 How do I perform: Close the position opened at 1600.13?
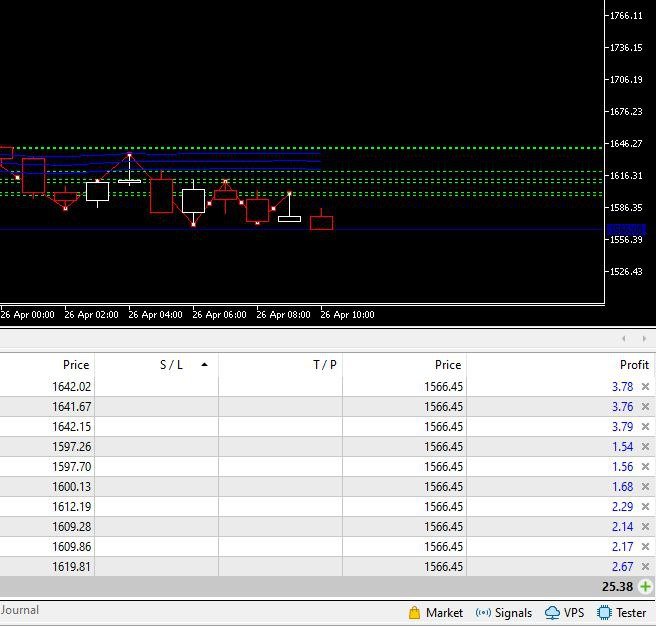645,487
